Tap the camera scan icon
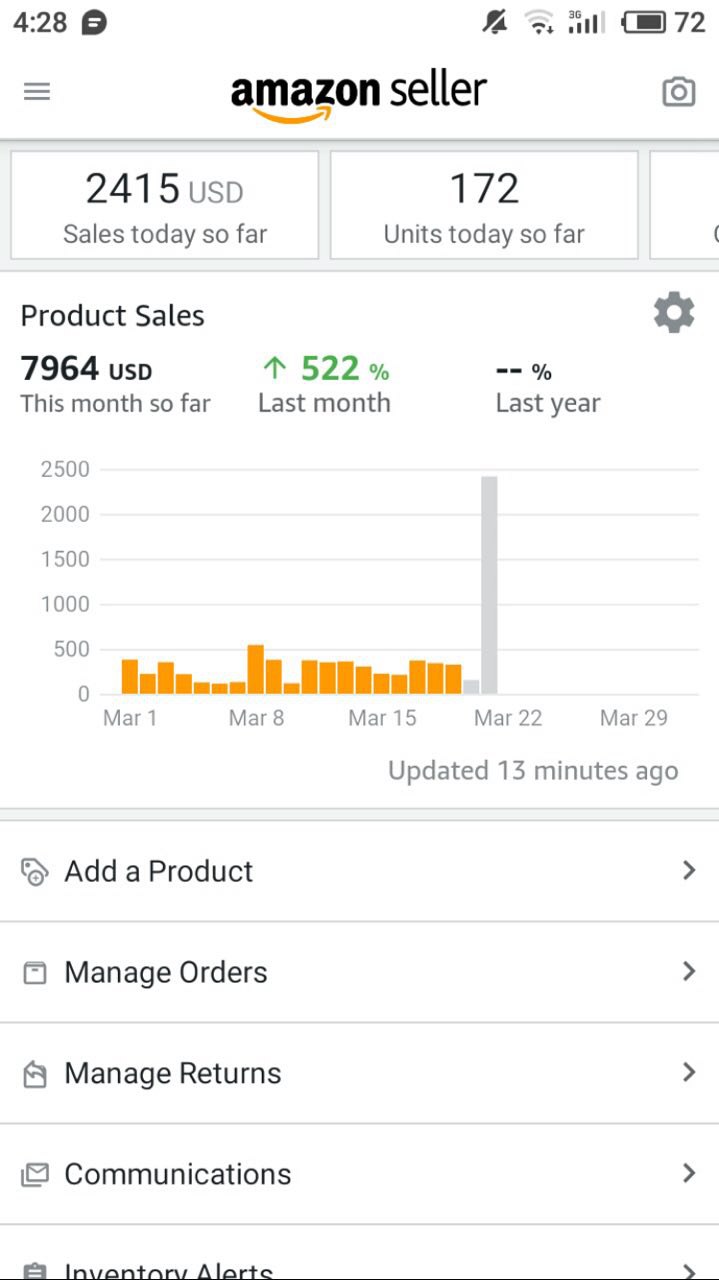 click(x=679, y=92)
